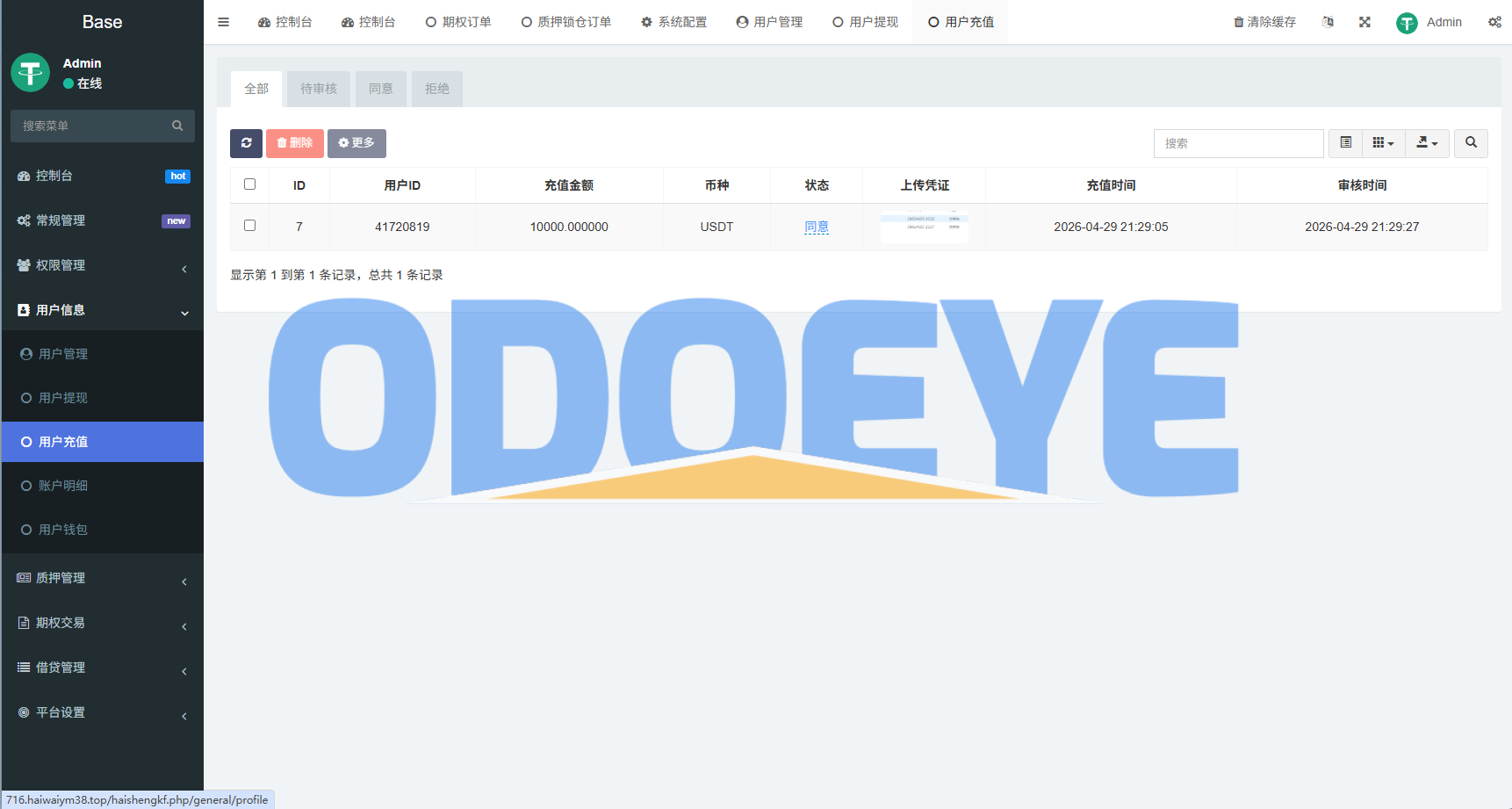Click the Base brand title

click(x=102, y=22)
